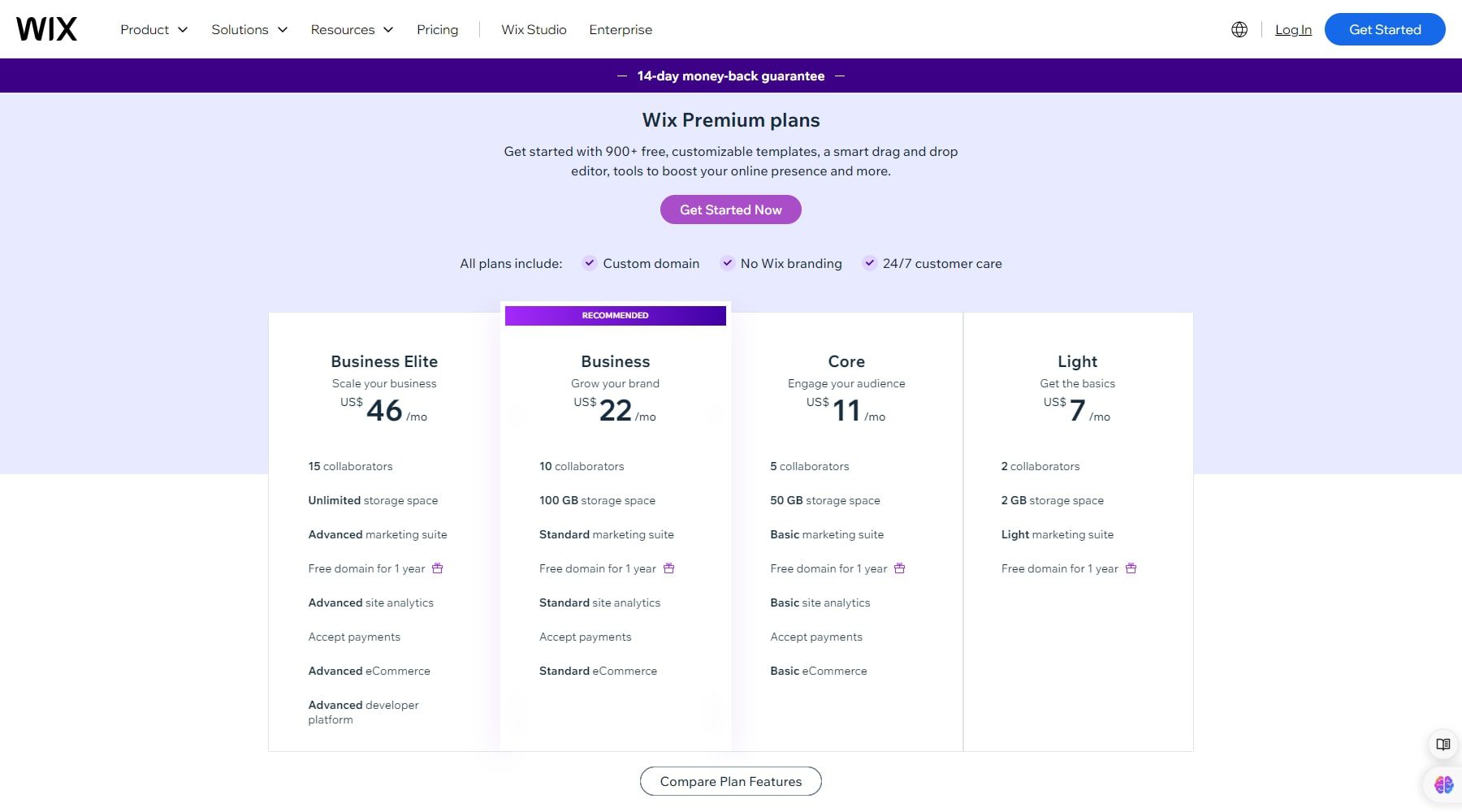
Task: Click the Wix logo in the header
Action: 48,28
